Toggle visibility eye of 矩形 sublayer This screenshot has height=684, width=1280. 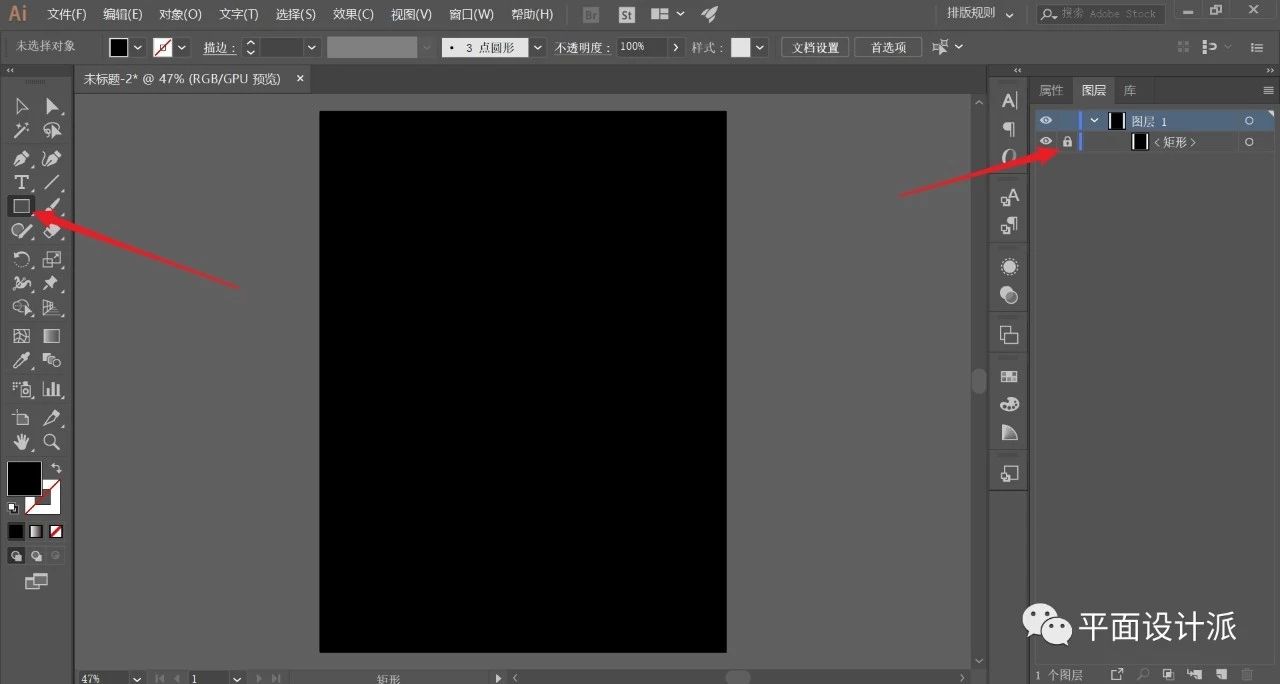click(x=1046, y=142)
